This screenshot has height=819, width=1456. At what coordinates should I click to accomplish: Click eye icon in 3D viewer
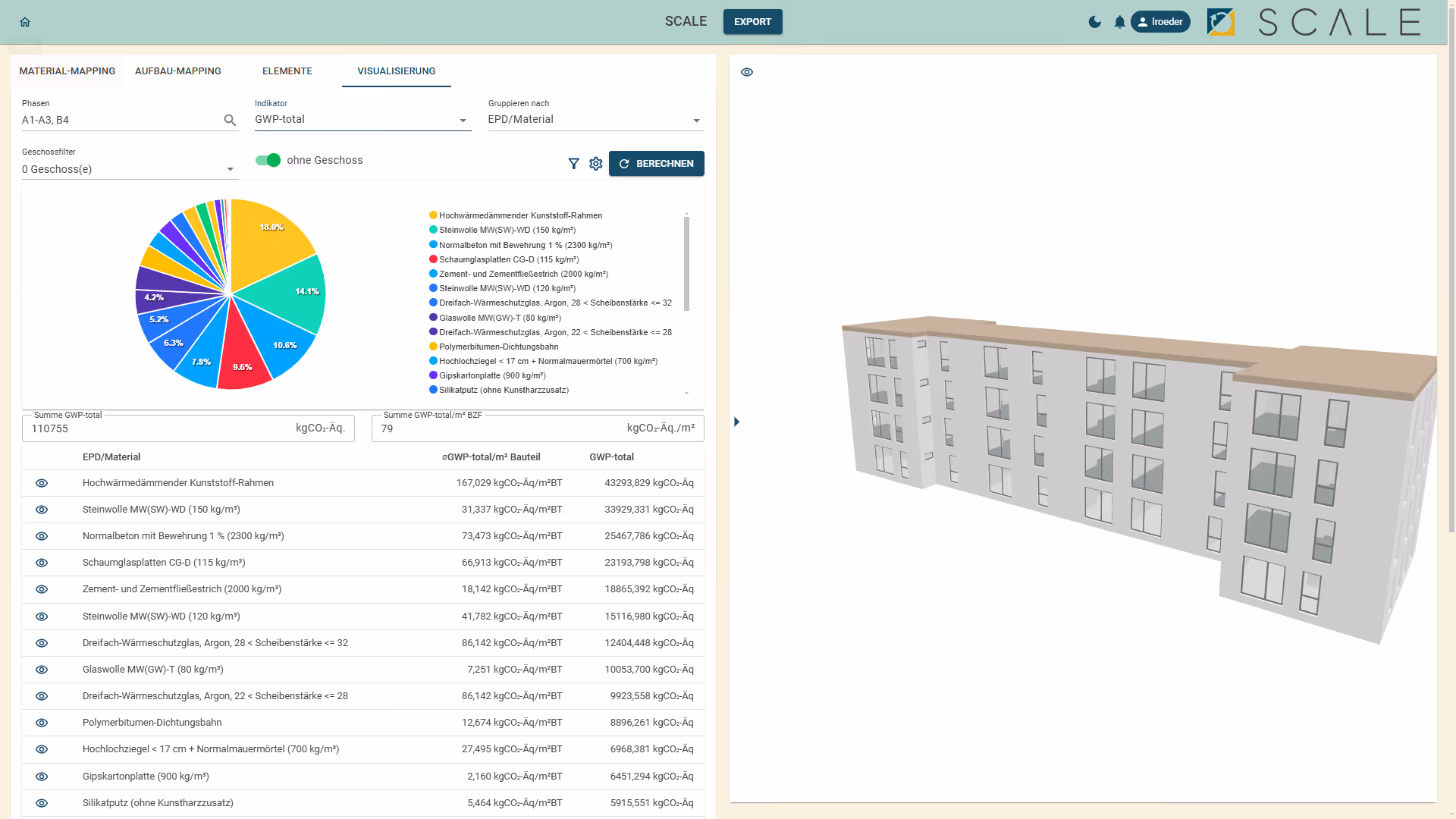tap(747, 72)
